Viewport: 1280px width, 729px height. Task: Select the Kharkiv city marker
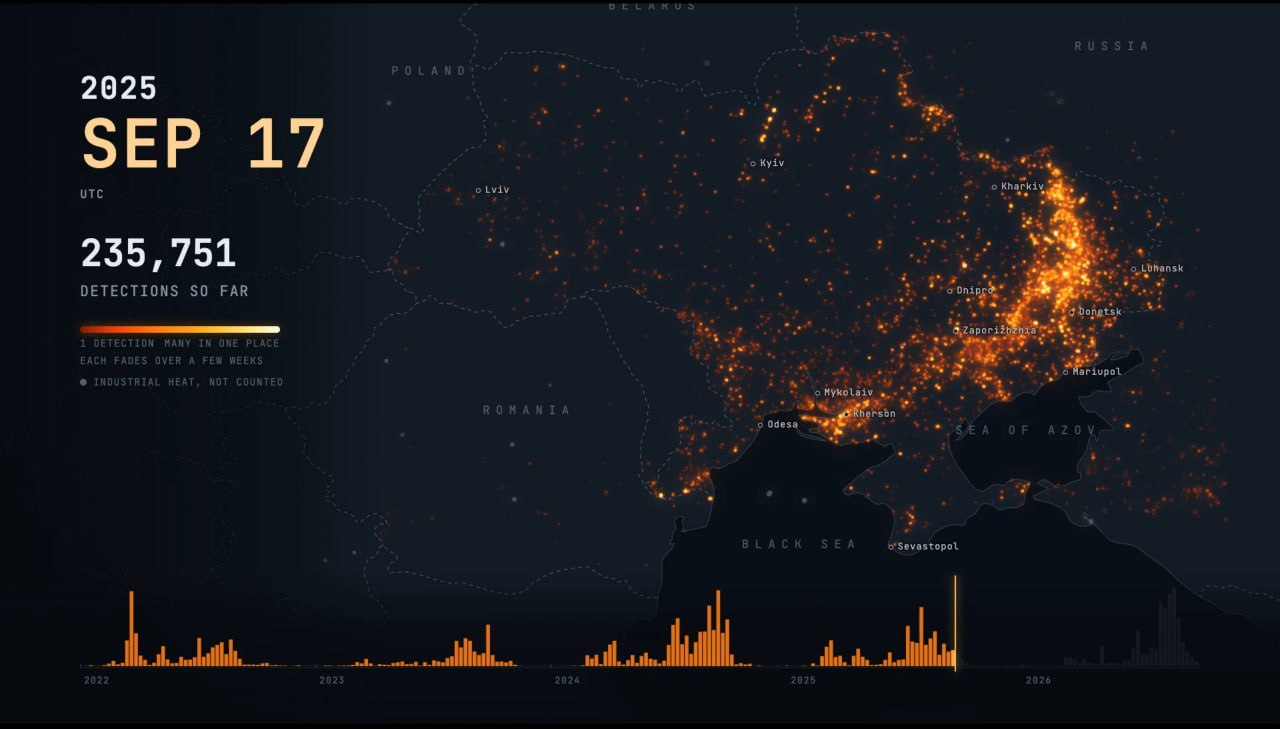point(994,187)
